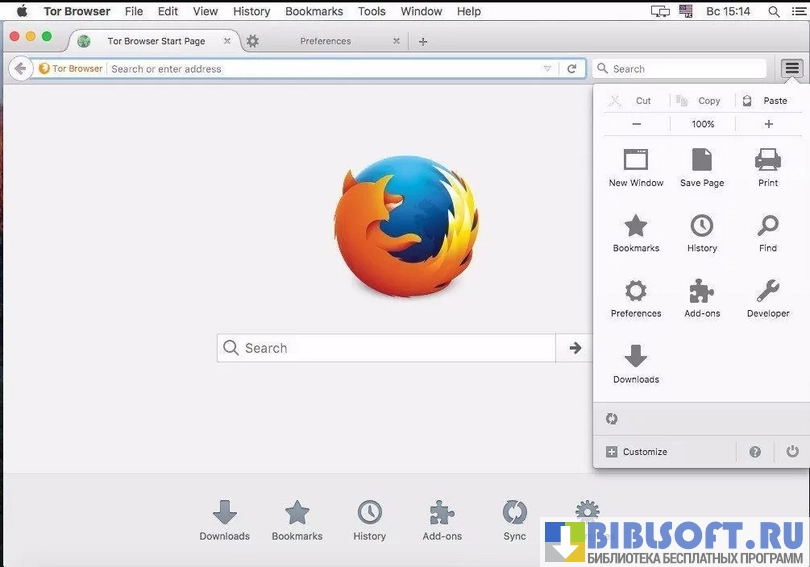Open Bookmarks from the menu panel
Viewport: 810px width, 567px height.
pos(636,226)
